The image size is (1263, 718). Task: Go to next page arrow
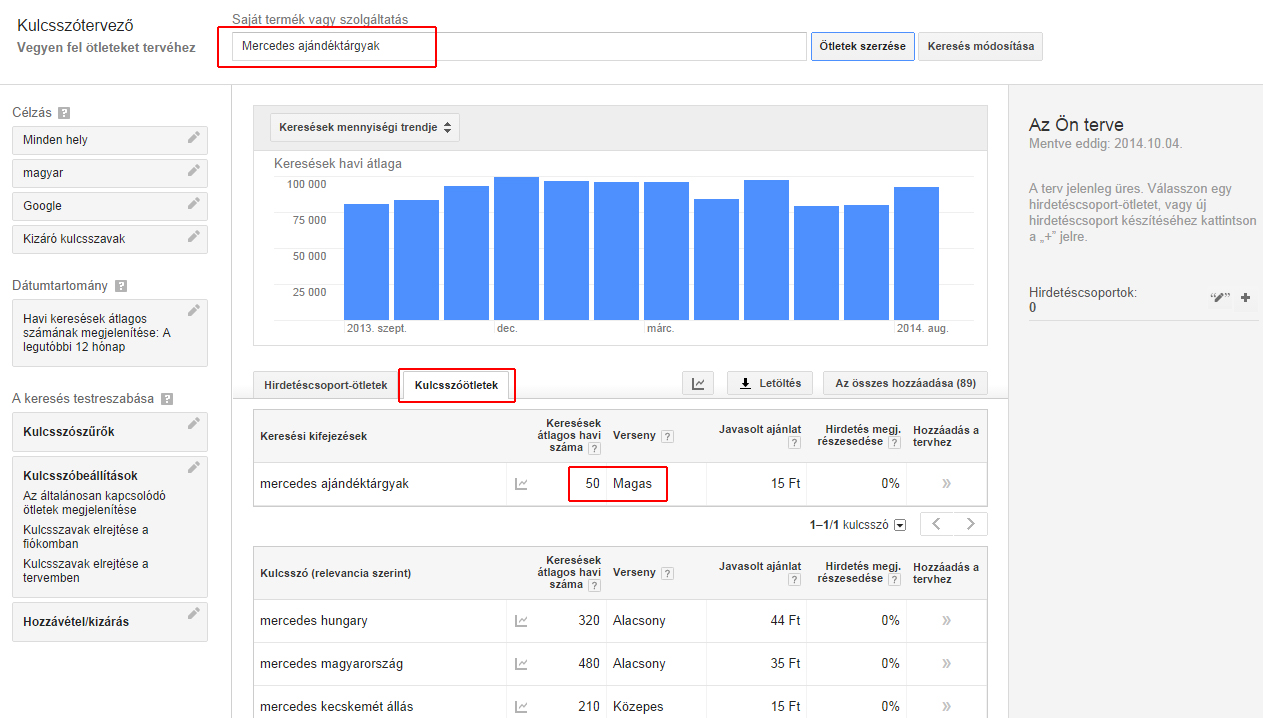pyautogui.click(x=970, y=524)
